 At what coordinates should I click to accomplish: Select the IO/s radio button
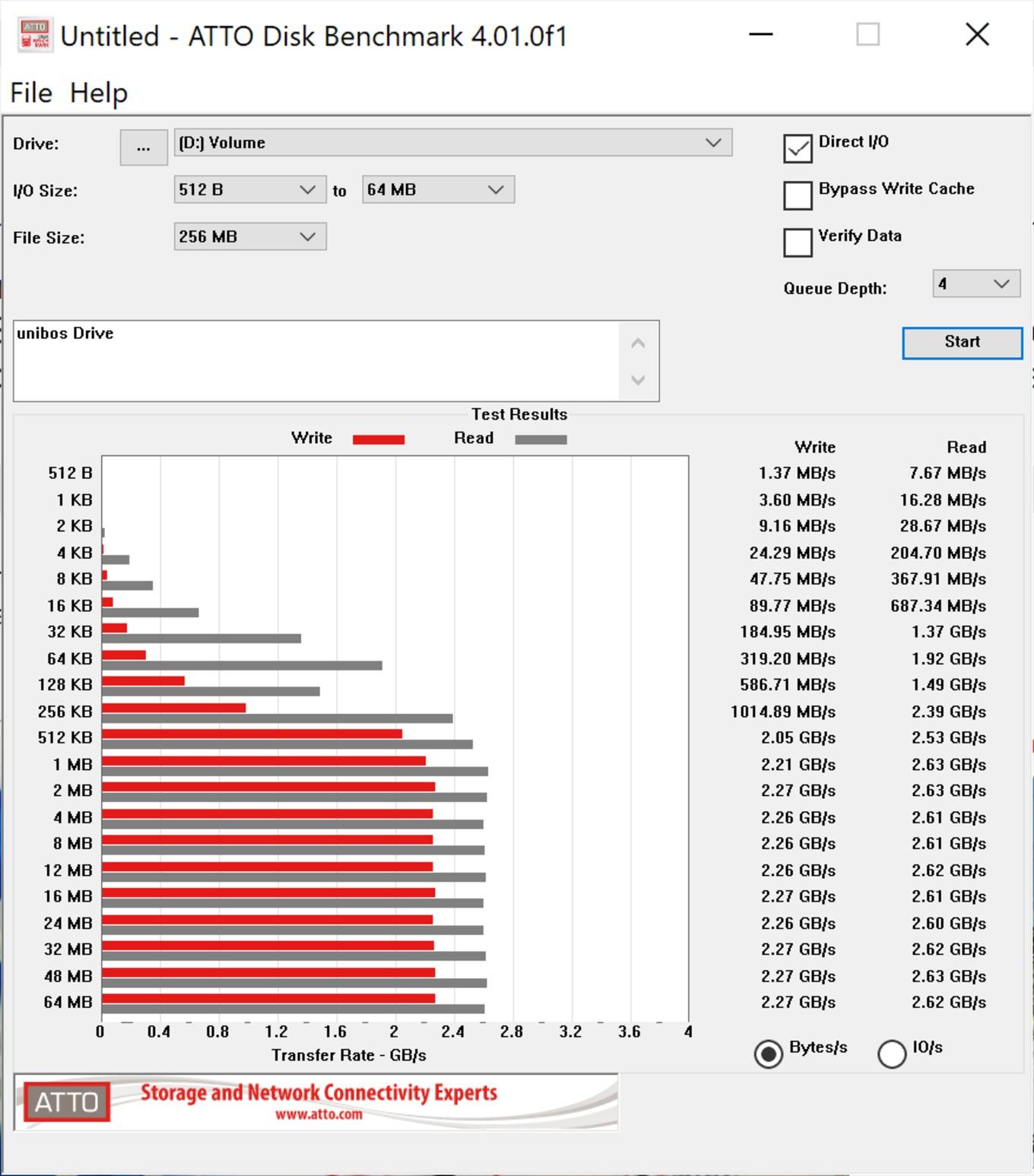892,1054
